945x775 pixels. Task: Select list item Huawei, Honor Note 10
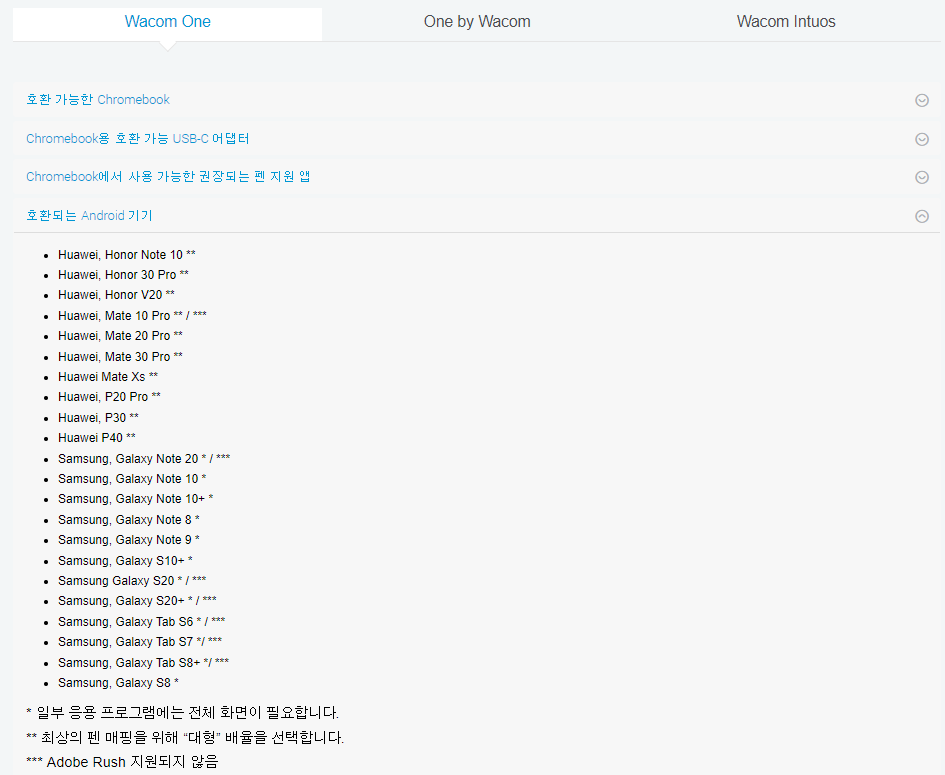(127, 255)
